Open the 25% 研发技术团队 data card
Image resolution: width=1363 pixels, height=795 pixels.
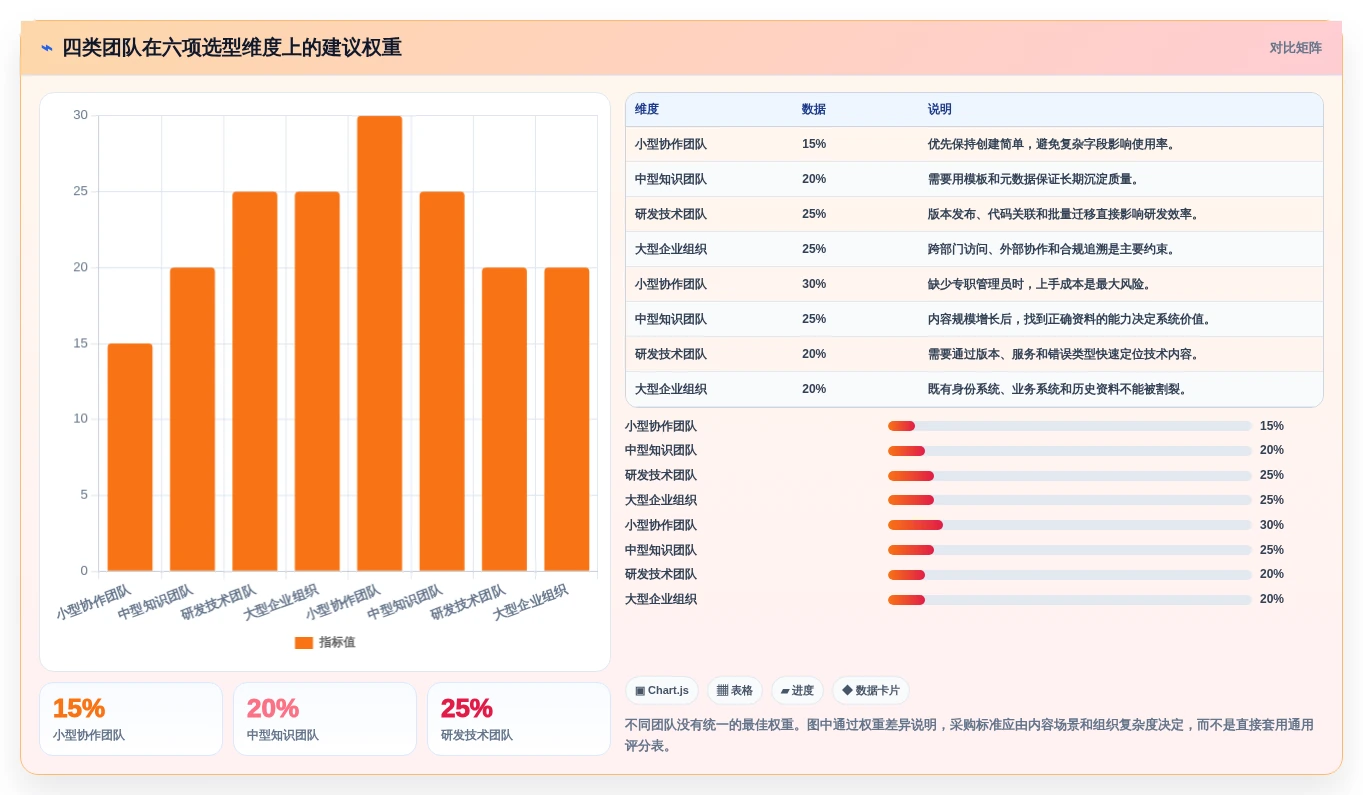519,719
